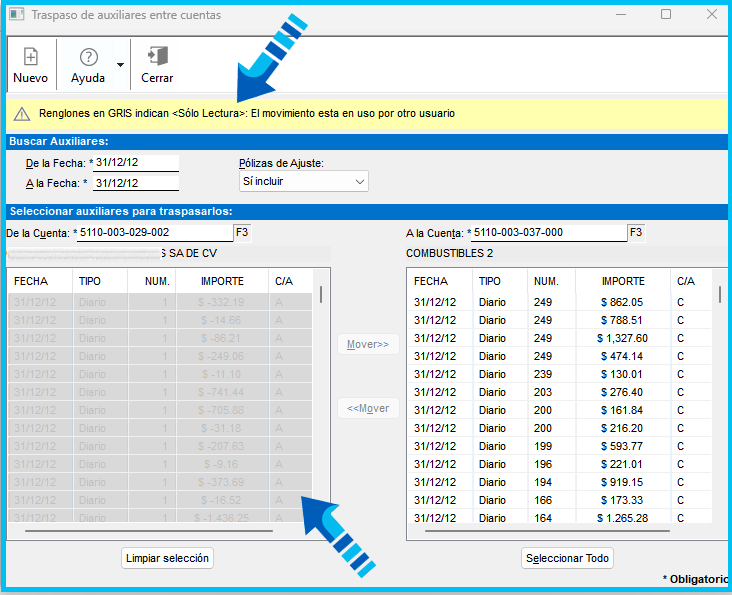The width and height of the screenshot is (732, 595).
Task: Click the Limpiar selección button
Action: (168, 558)
